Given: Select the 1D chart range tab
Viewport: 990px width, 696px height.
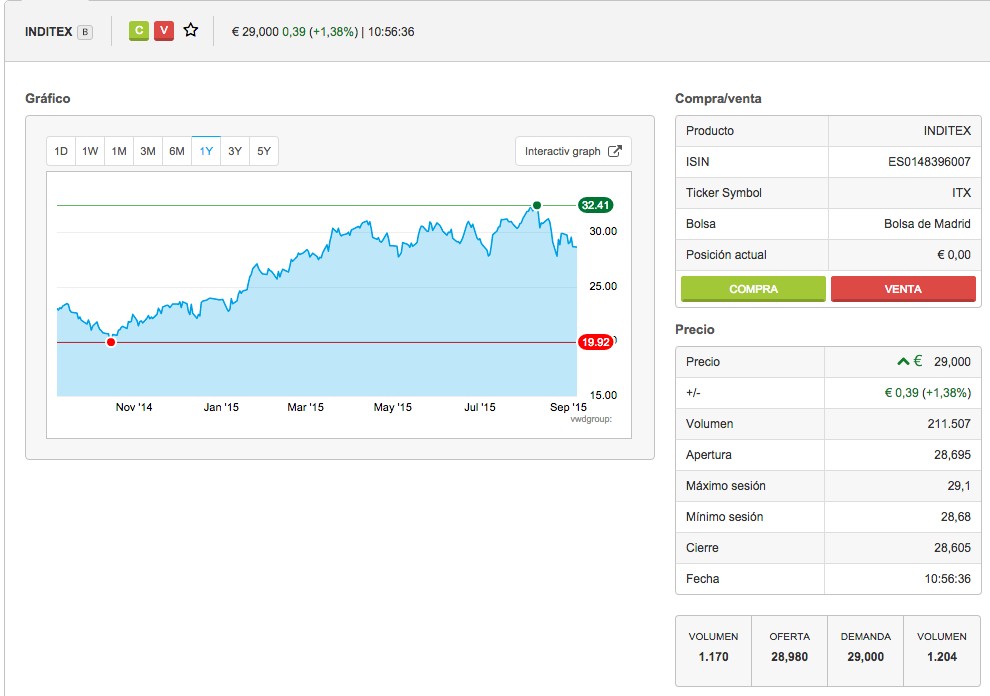Looking at the screenshot, I should coord(61,151).
